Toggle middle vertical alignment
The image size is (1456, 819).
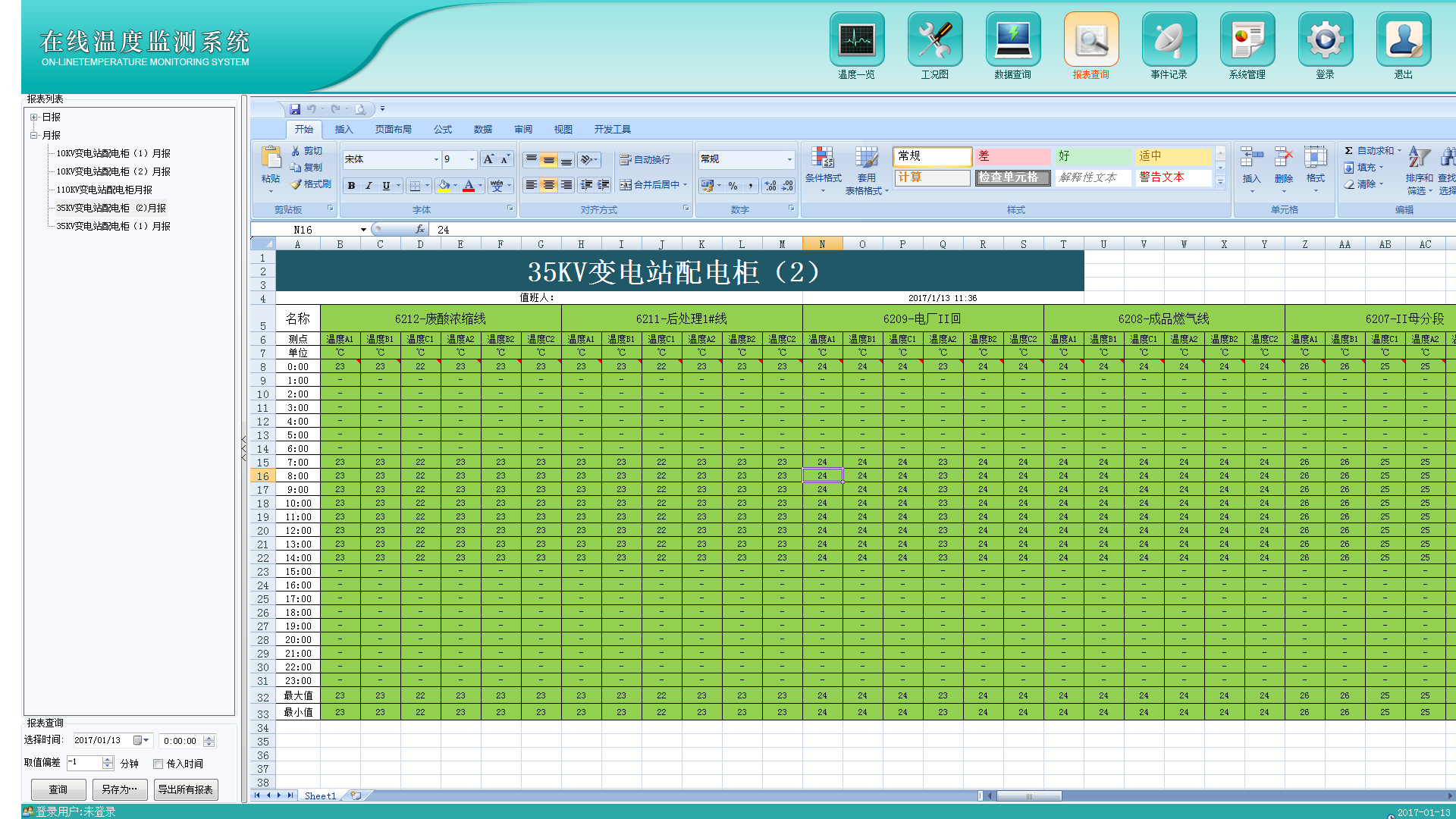point(548,159)
